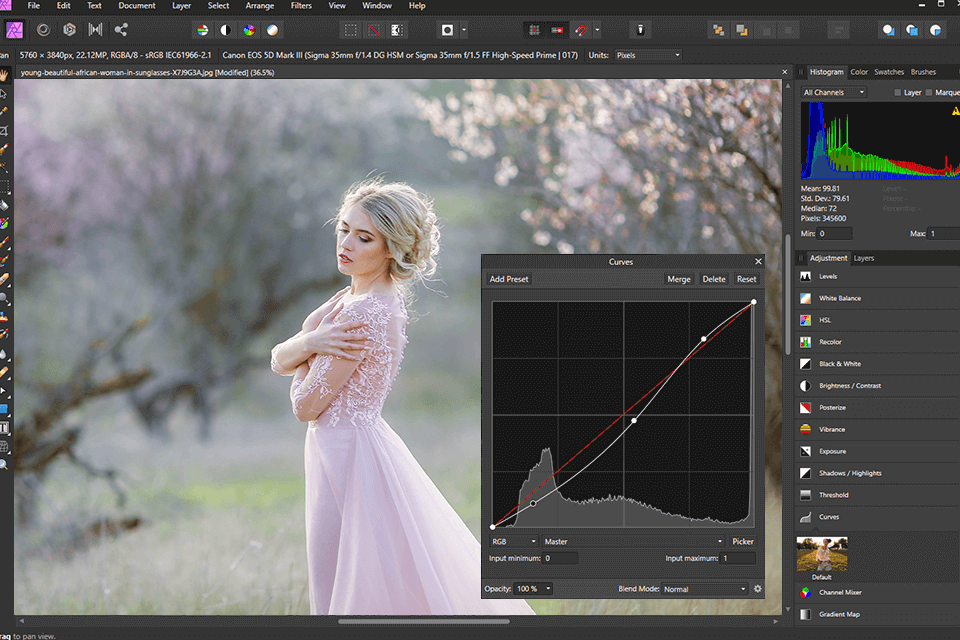Apply the Levels adjustment
The image size is (960, 640).
(x=827, y=276)
